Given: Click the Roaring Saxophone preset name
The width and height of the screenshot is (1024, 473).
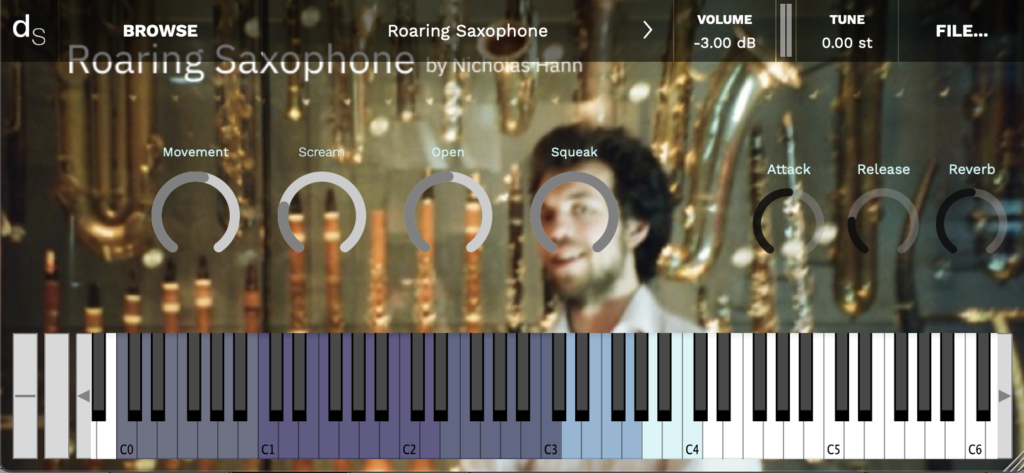Looking at the screenshot, I should click(x=468, y=31).
